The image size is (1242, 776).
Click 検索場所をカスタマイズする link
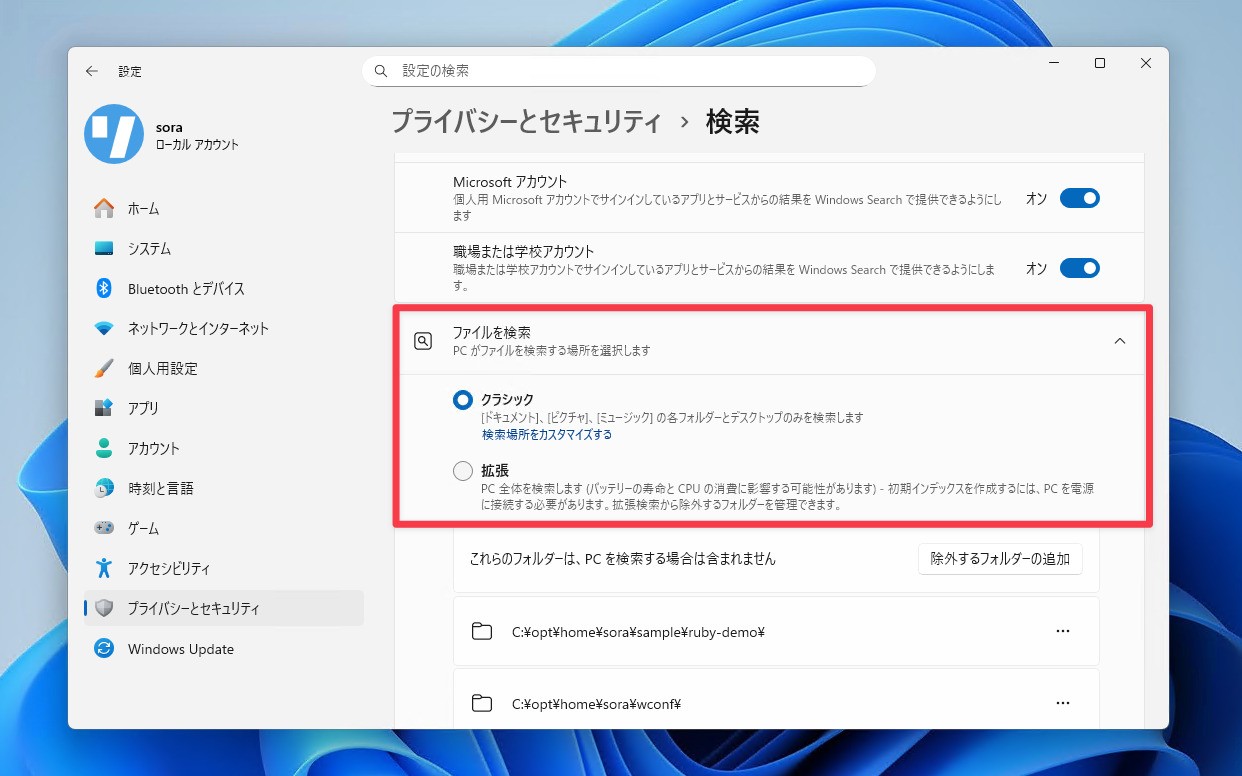pyautogui.click(x=547, y=435)
